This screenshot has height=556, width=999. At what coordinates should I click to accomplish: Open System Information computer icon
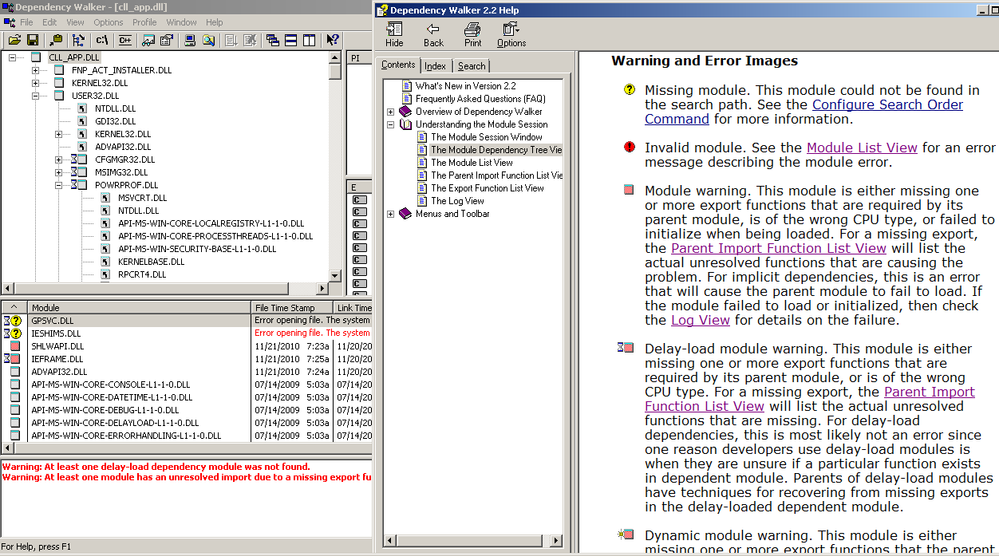(190, 40)
